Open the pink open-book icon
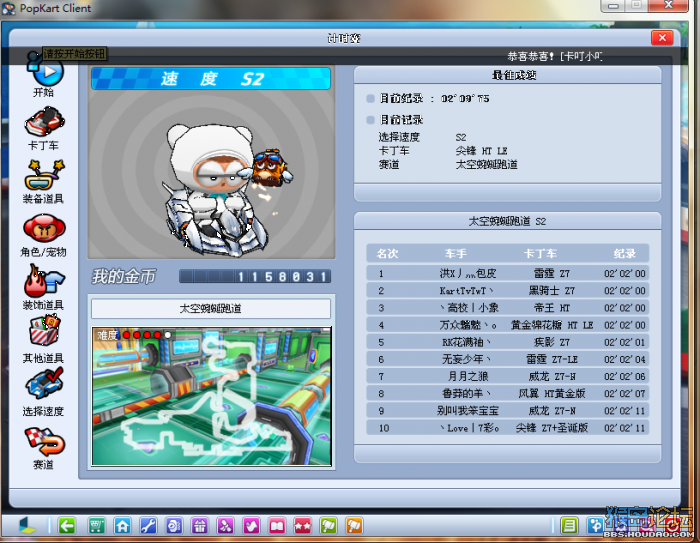The image size is (700, 543). point(277,526)
